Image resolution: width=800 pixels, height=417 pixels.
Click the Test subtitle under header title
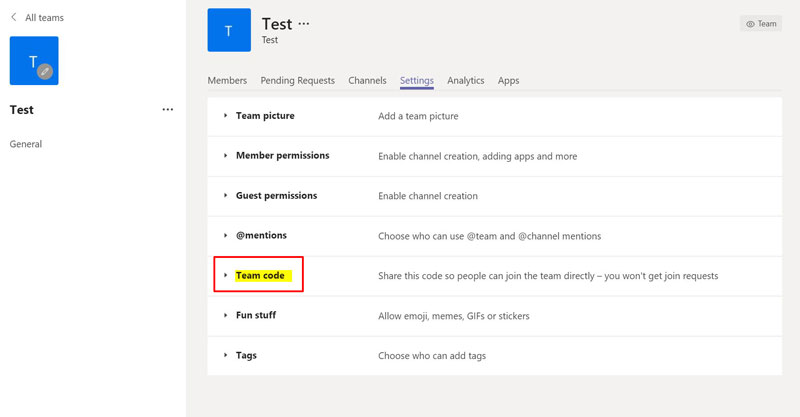[270, 40]
